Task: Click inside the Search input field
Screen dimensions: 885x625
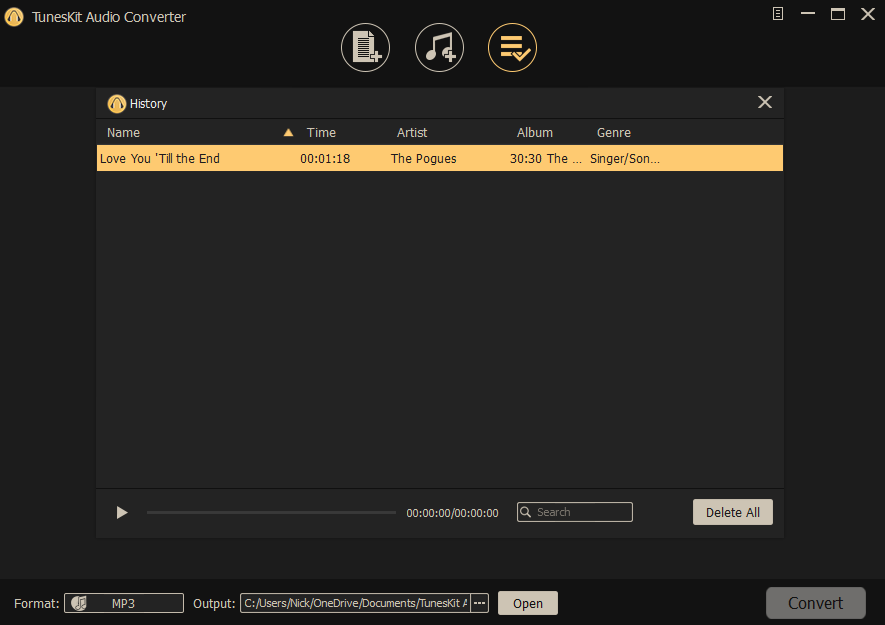Action: 580,511
